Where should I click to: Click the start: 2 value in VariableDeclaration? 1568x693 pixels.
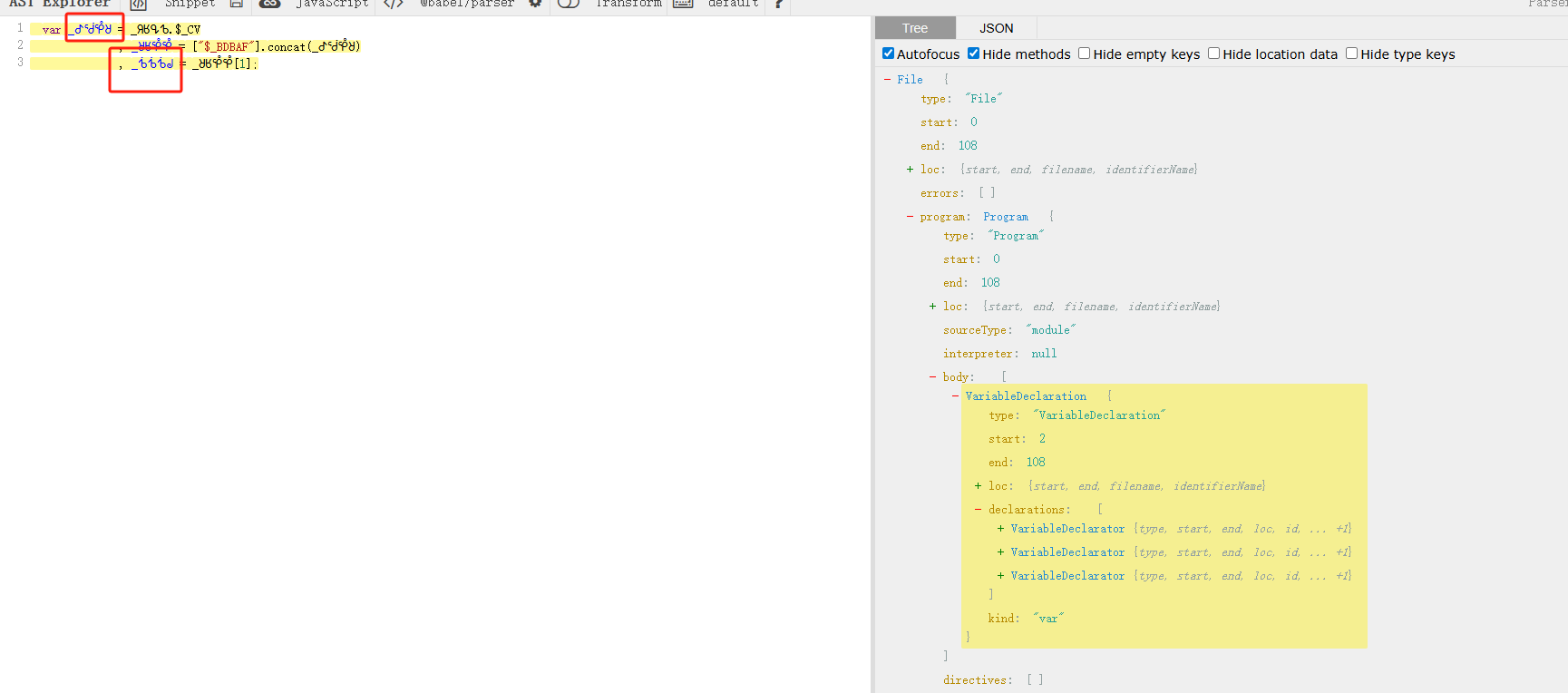coord(1042,439)
